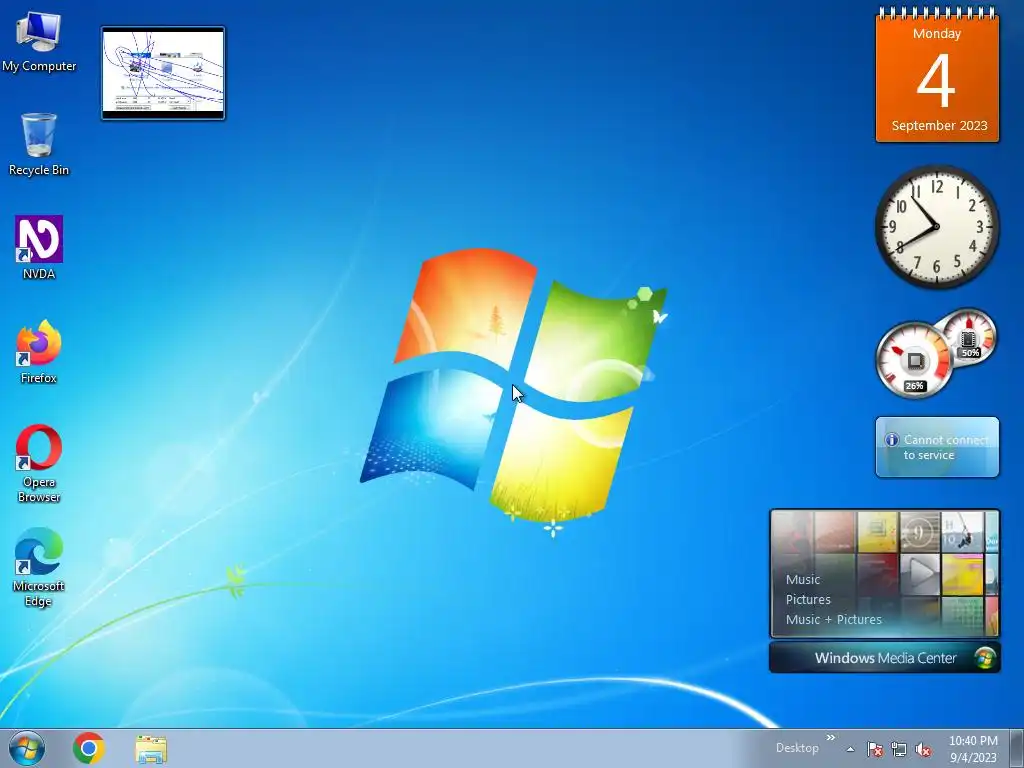Open the Windows Media Center bar

point(885,658)
